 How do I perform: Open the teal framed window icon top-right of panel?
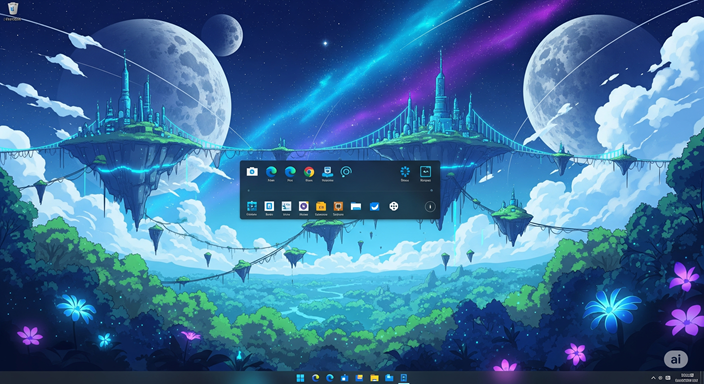pyautogui.click(x=425, y=171)
